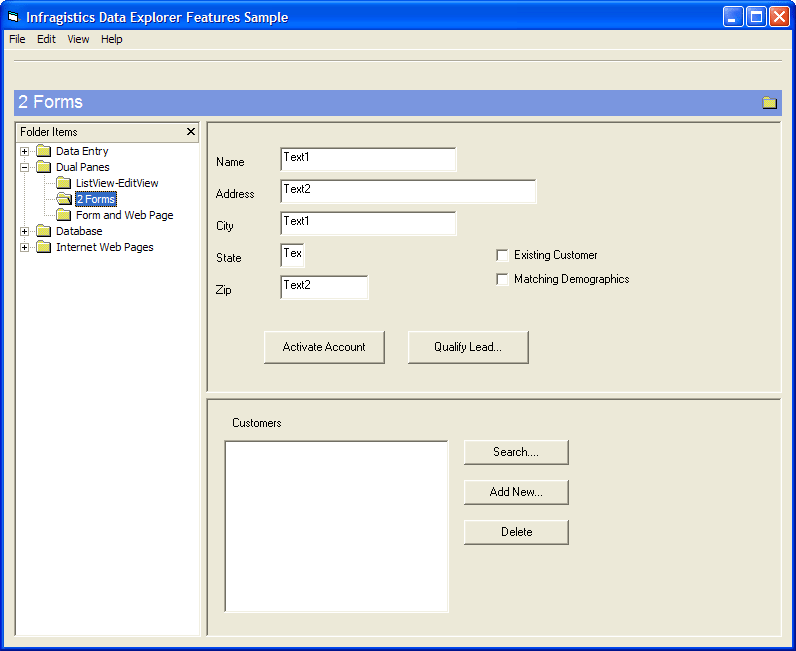Viewport: 796px width, 651px height.
Task: Collapse the Dual Panes tree node
Action: (x=25, y=167)
